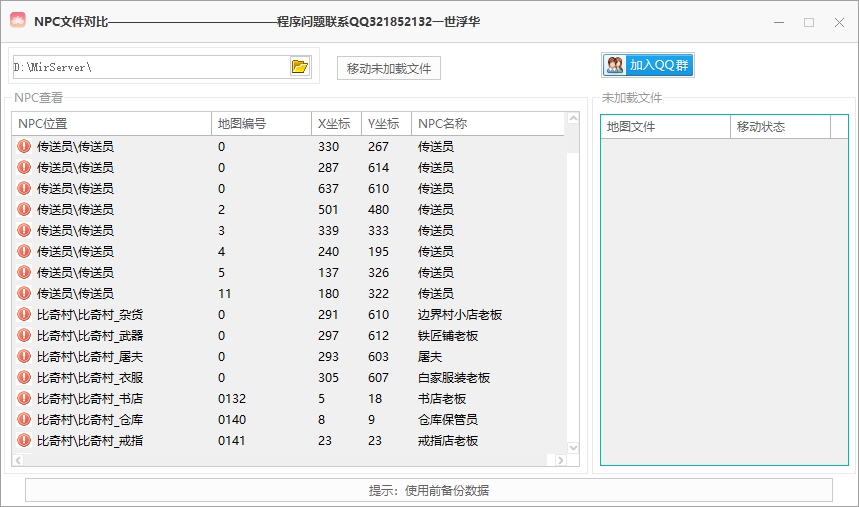Click the 加入QQ群 button
859x507 pixels.
(648, 65)
